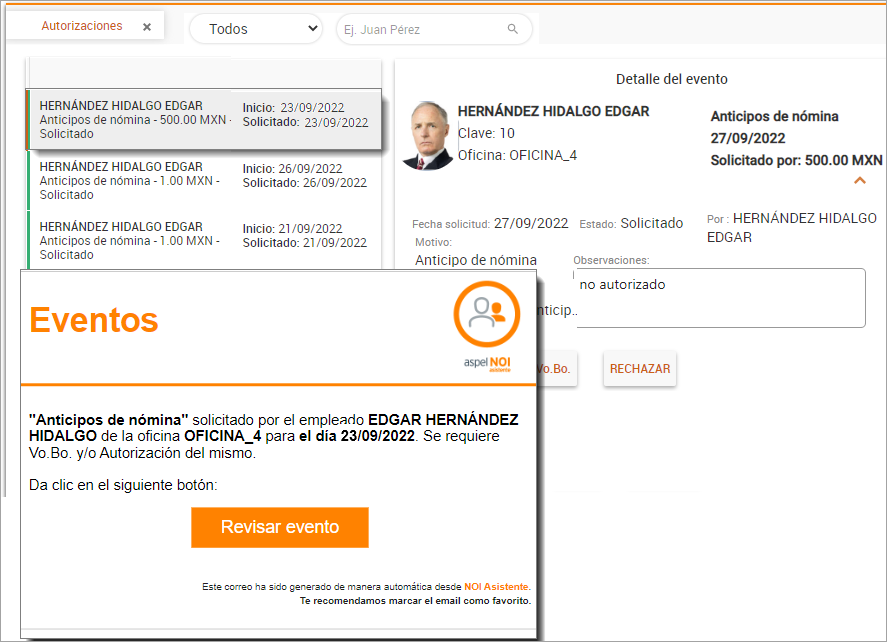Click the magnifier search icon

click(513, 29)
